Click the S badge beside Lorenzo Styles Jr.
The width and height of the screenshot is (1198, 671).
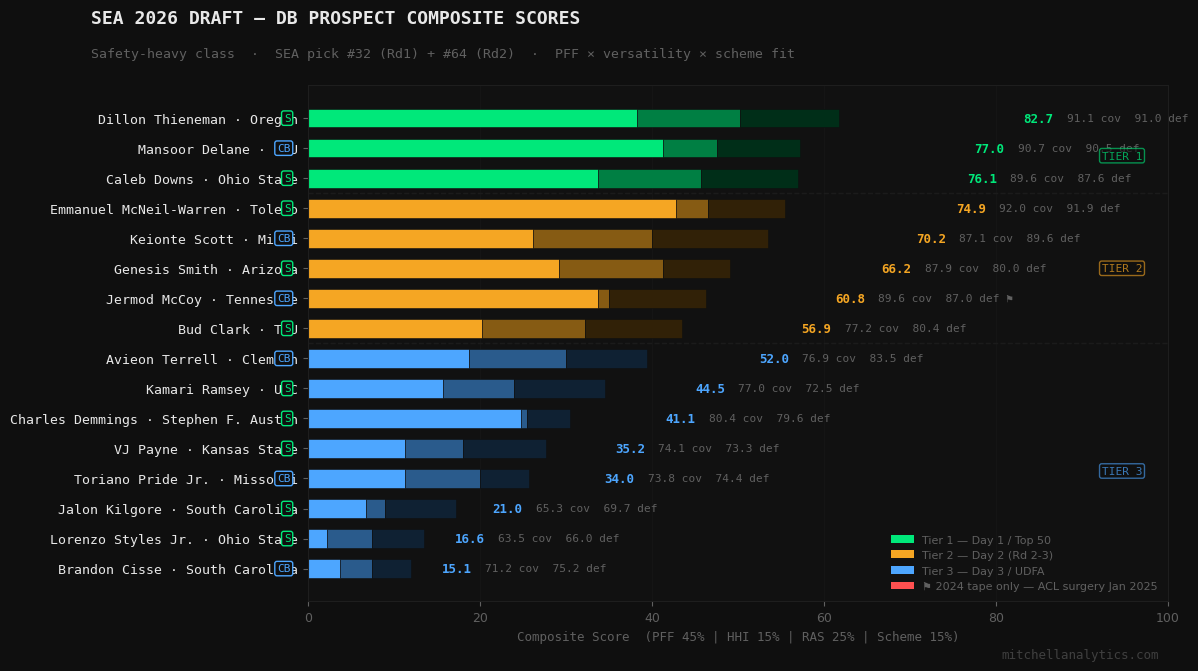tap(287, 538)
